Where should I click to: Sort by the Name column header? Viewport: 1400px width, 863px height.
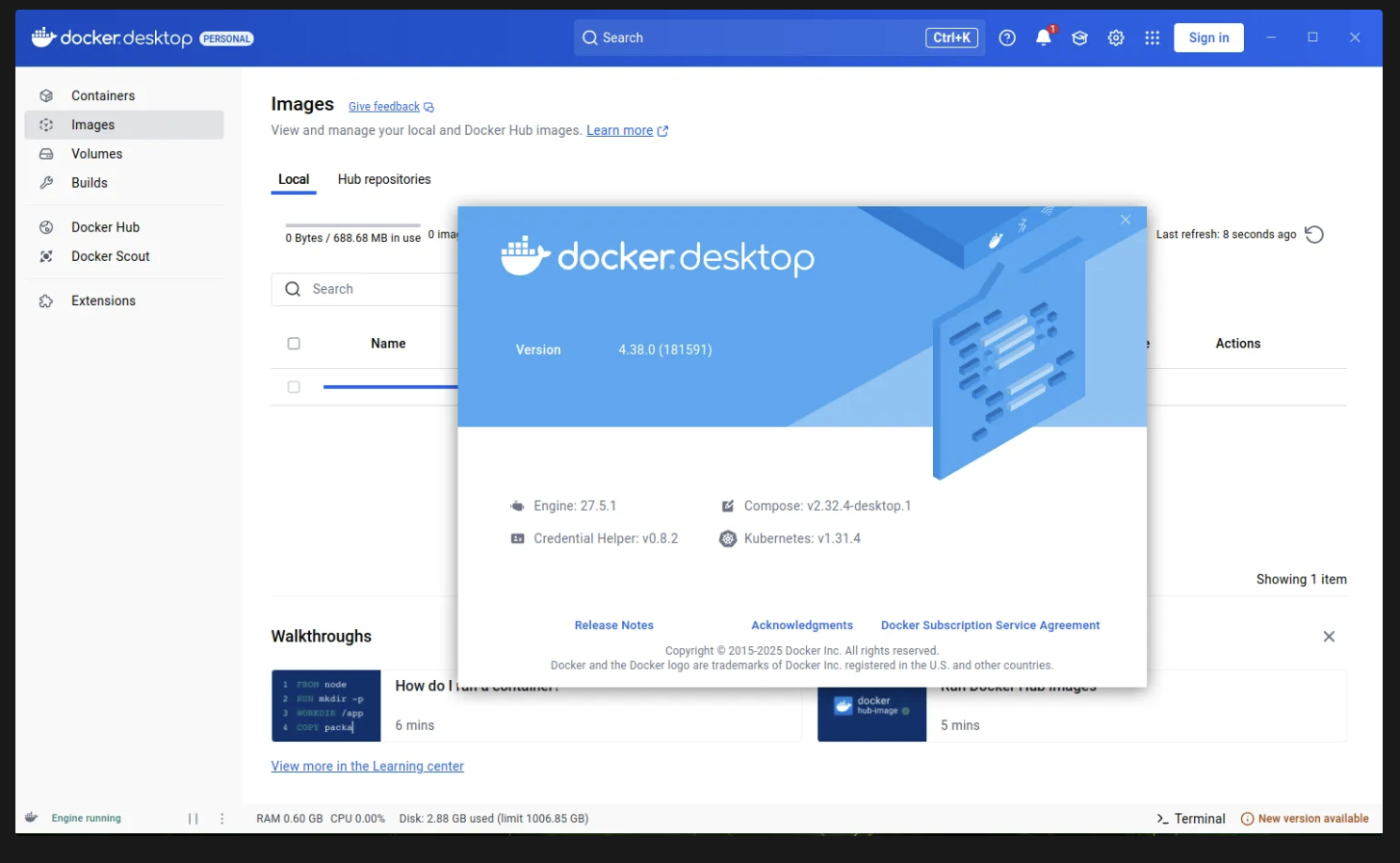tap(388, 344)
